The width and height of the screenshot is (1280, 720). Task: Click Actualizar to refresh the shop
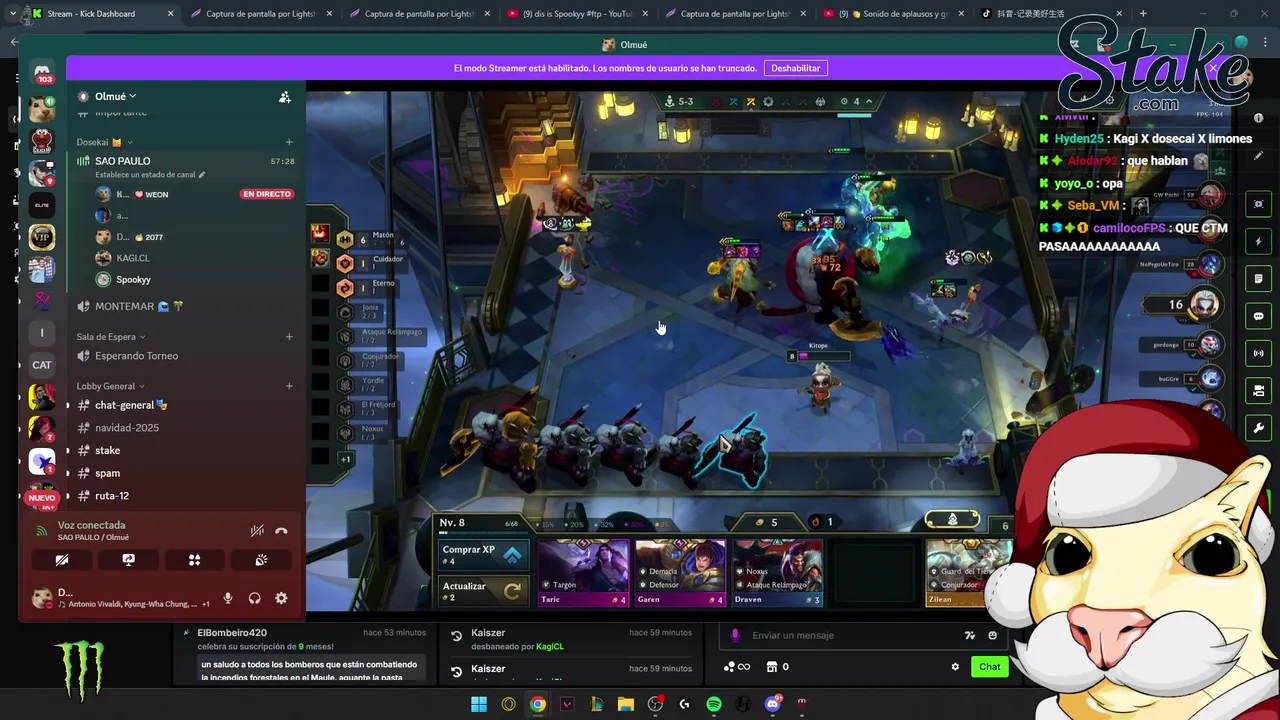click(483, 591)
